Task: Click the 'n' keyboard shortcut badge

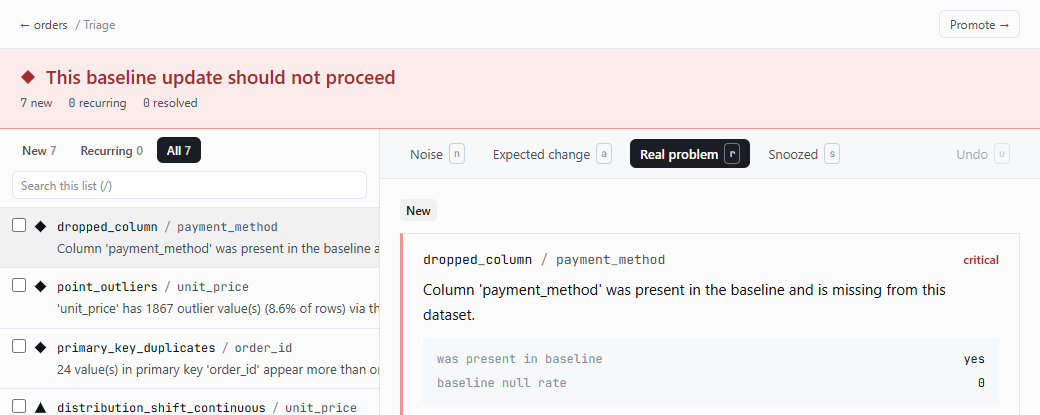Action: [x=457, y=154]
